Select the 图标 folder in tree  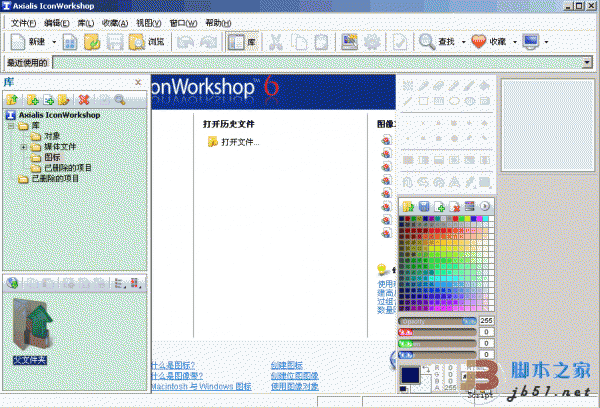[x=52, y=157]
